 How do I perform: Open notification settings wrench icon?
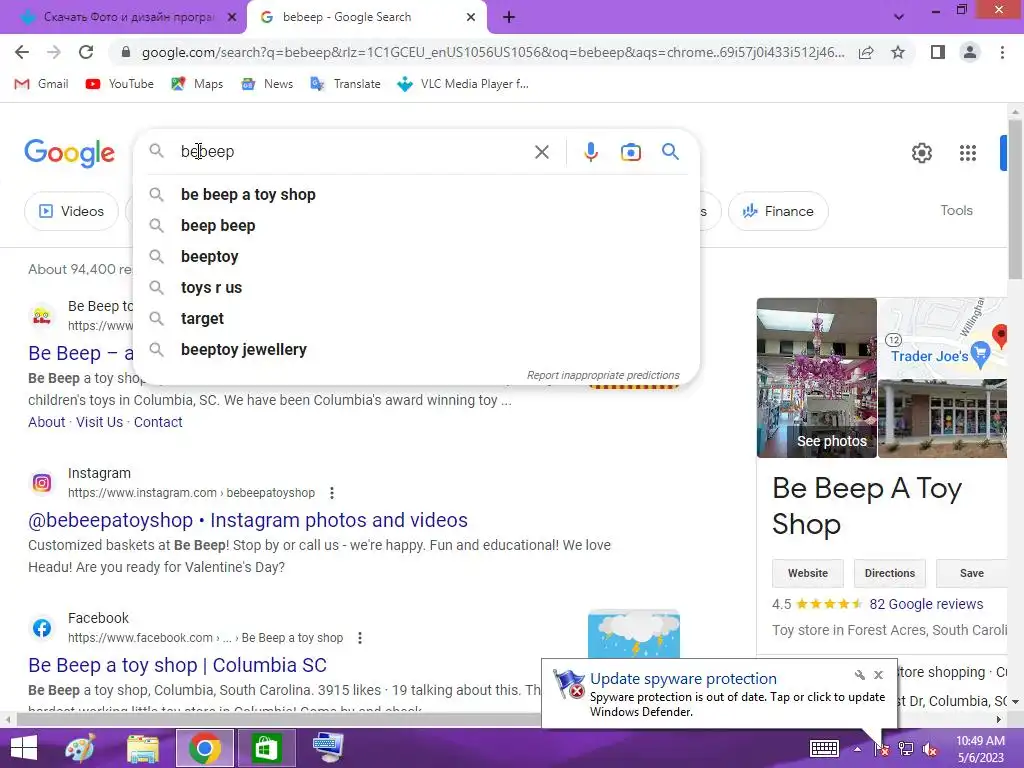point(859,675)
